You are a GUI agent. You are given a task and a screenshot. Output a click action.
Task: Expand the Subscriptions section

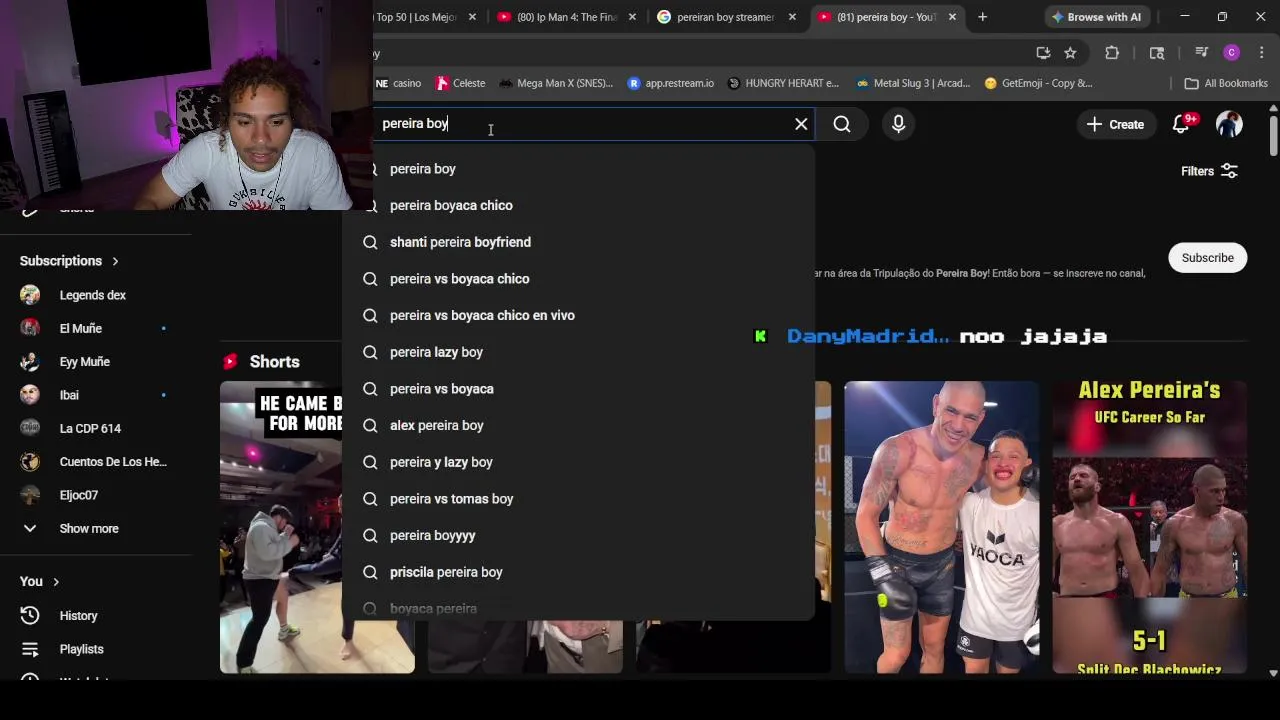click(x=69, y=261)
